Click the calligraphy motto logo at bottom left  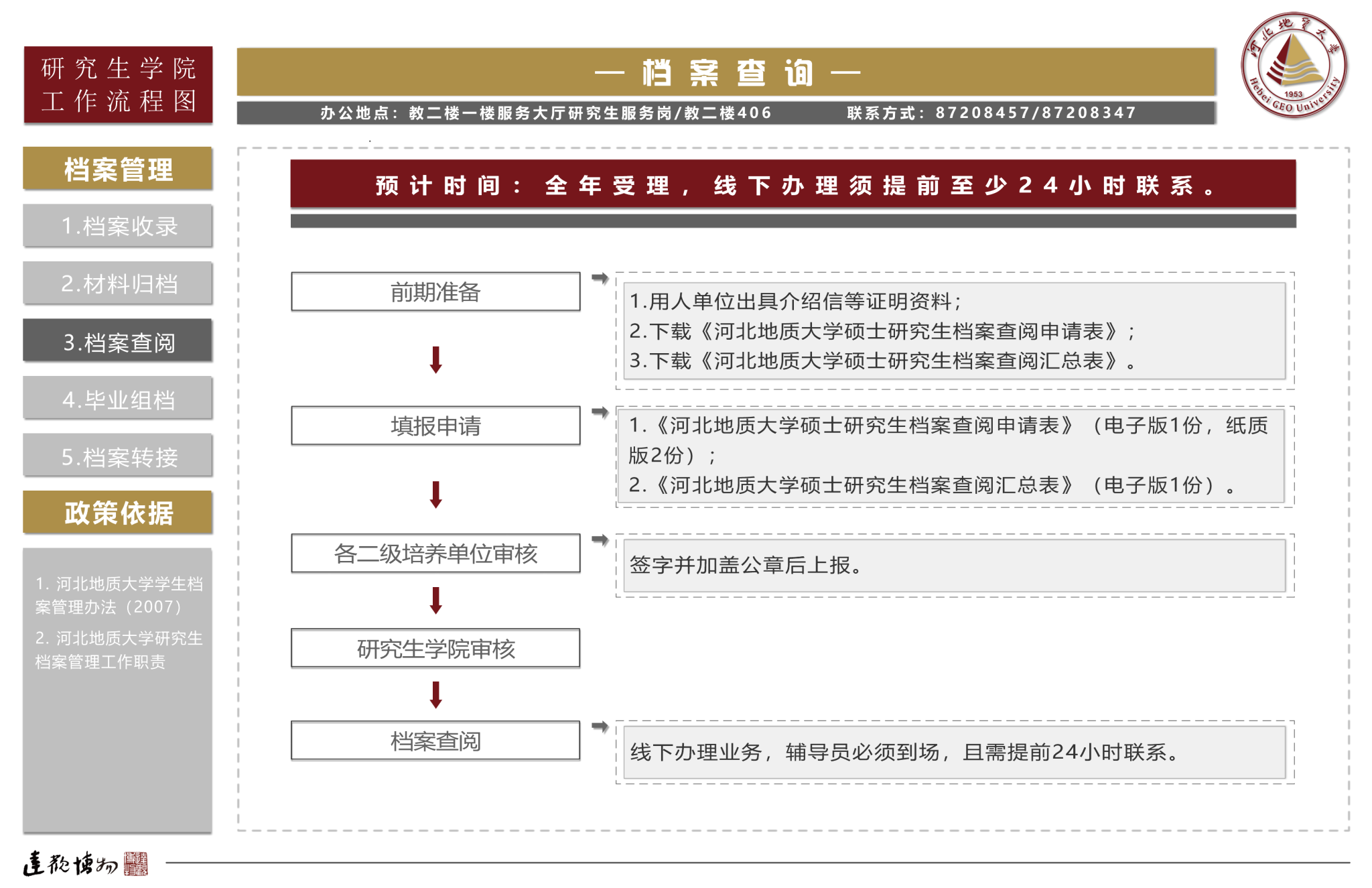tap(84, 864)
